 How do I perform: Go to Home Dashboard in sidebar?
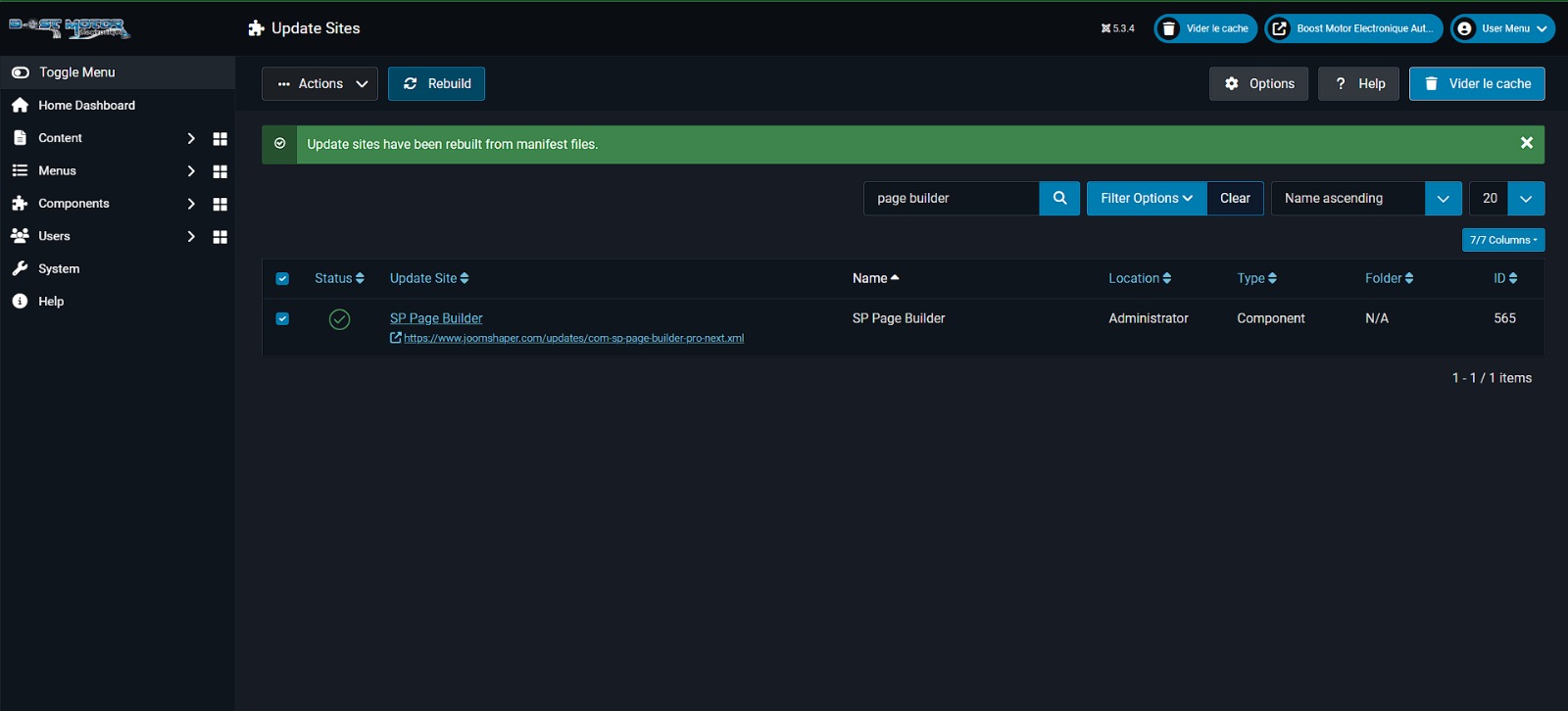(x=86, y=106)
